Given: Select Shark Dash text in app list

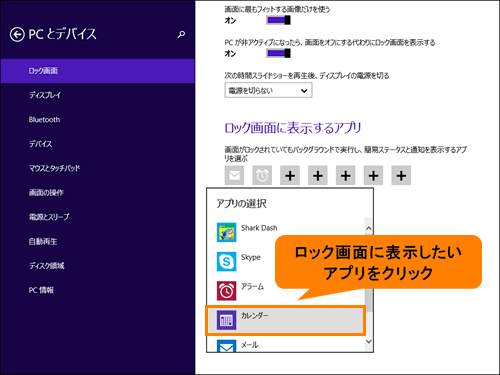Looking at the screenshot, I should [259, 228].
